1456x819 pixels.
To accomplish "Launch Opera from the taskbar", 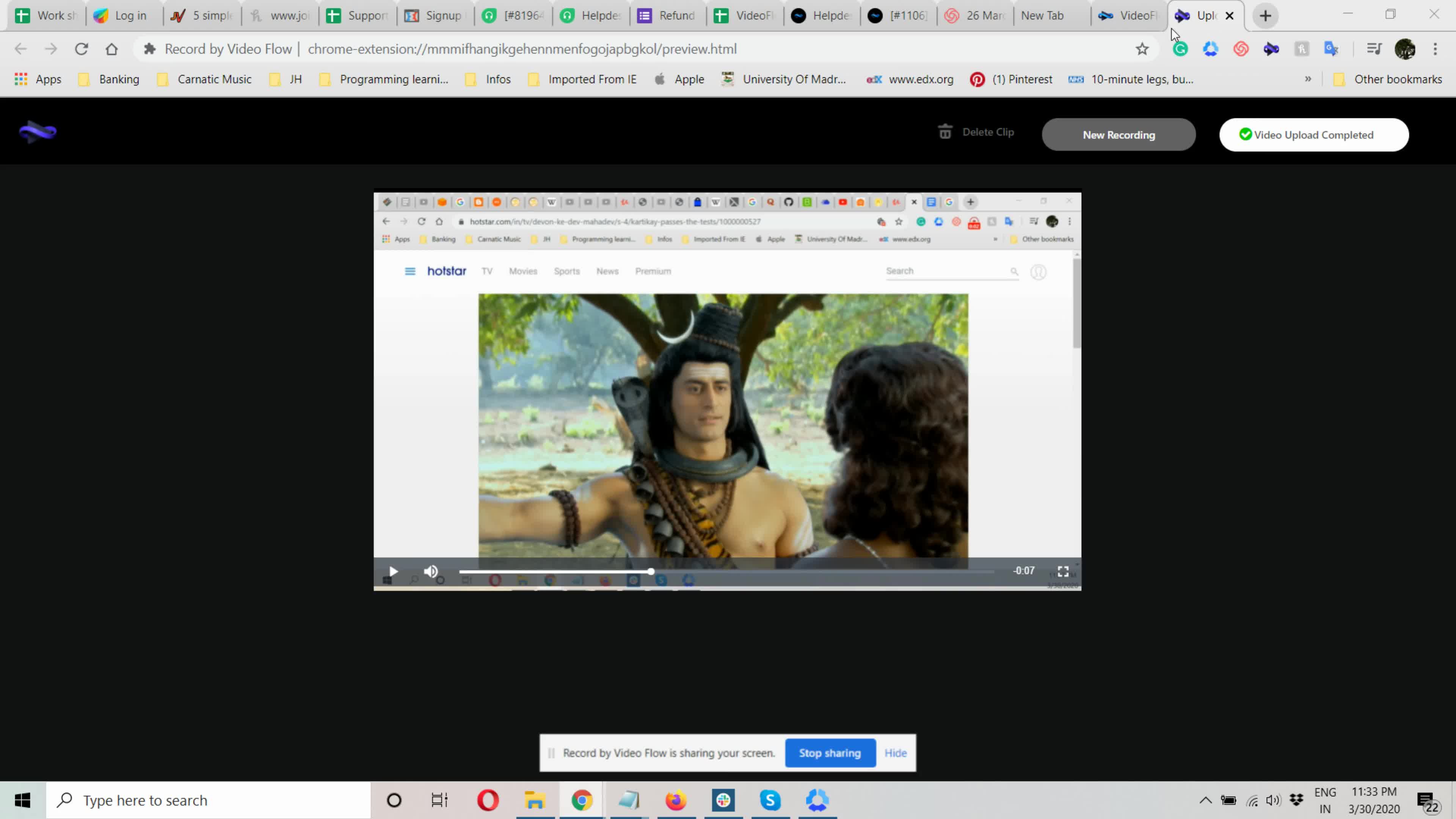I will [488, 800].
